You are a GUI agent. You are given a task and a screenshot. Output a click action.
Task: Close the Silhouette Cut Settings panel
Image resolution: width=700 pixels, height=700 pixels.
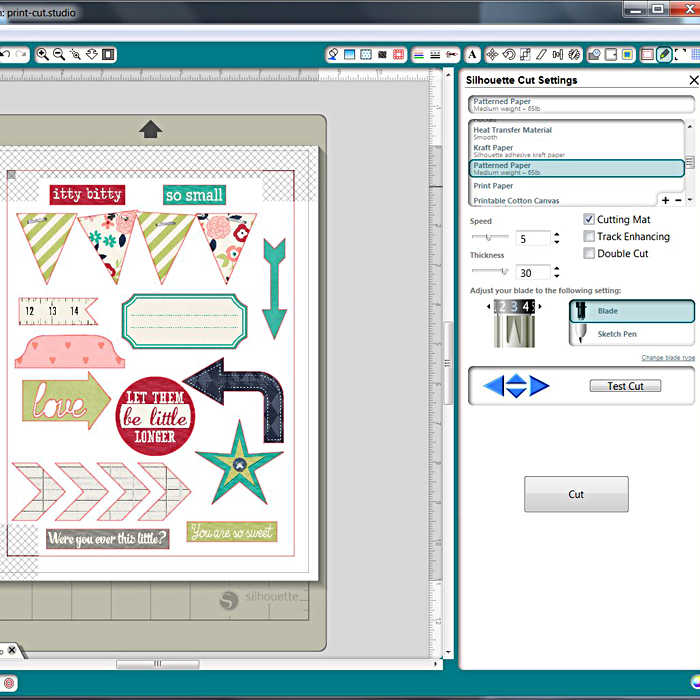pyautogui.click(x=693, y=80)
